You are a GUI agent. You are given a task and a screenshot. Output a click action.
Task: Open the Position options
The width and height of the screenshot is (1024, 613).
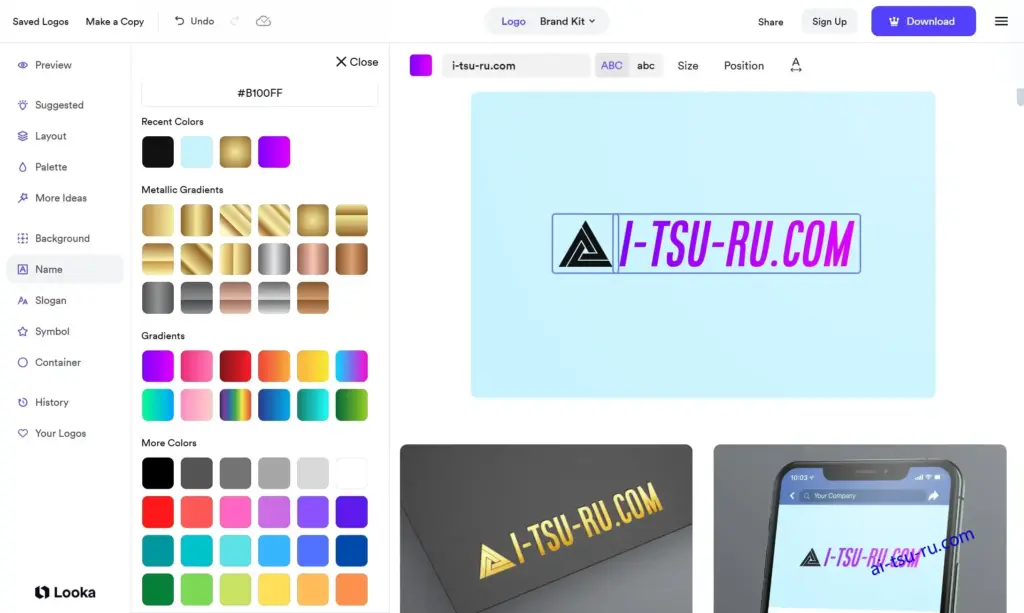(x=743, y=65)
